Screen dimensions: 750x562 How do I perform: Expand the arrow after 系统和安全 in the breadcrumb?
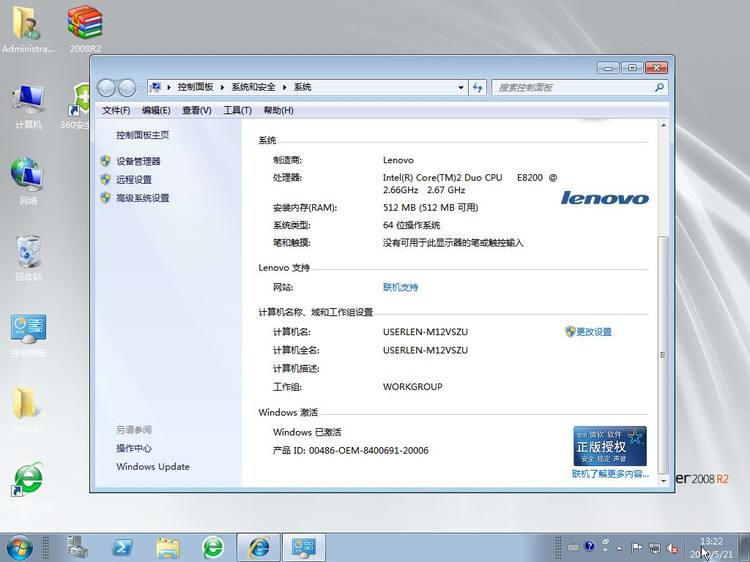point(285,87)
